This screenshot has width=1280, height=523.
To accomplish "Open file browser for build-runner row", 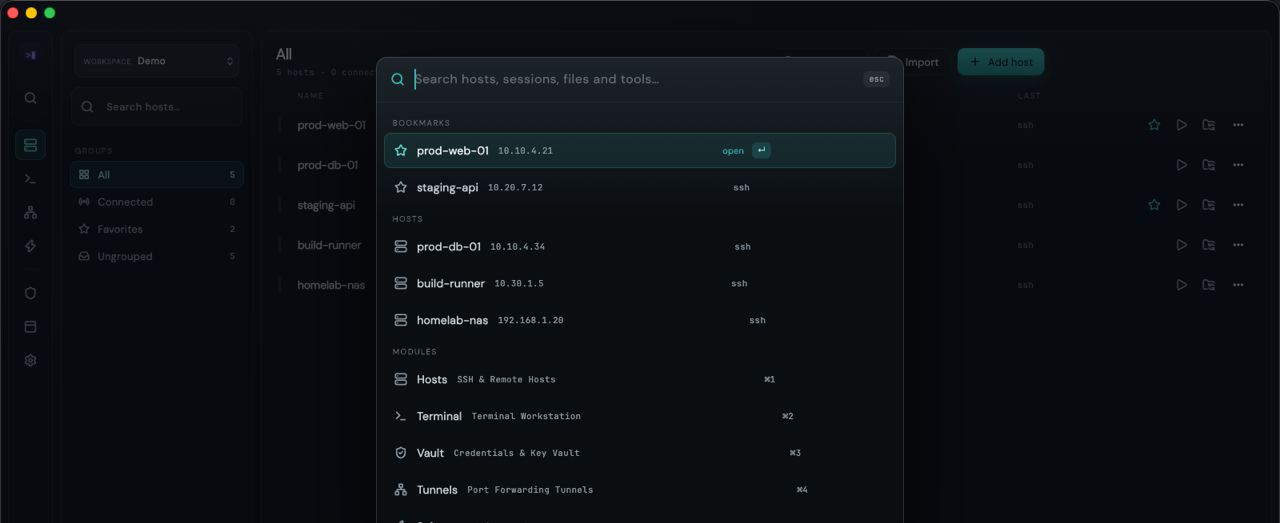I will 1209,245.
